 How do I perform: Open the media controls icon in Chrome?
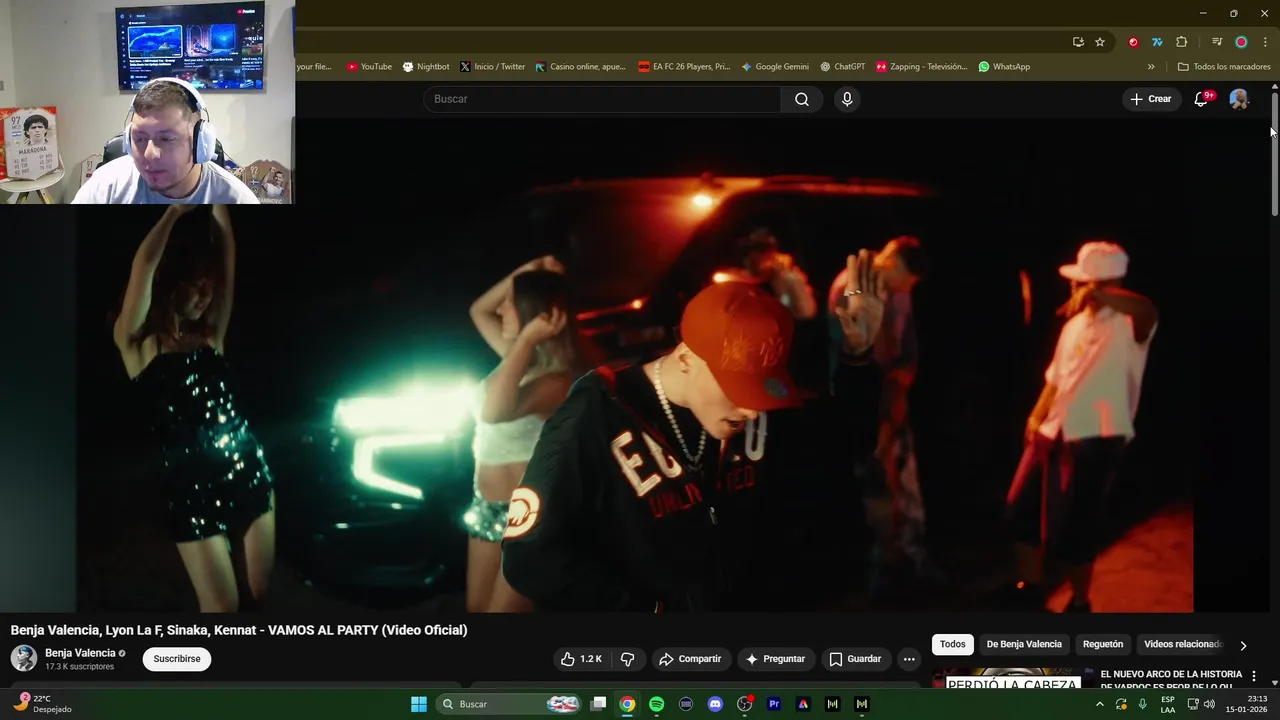coord(1217,42)
